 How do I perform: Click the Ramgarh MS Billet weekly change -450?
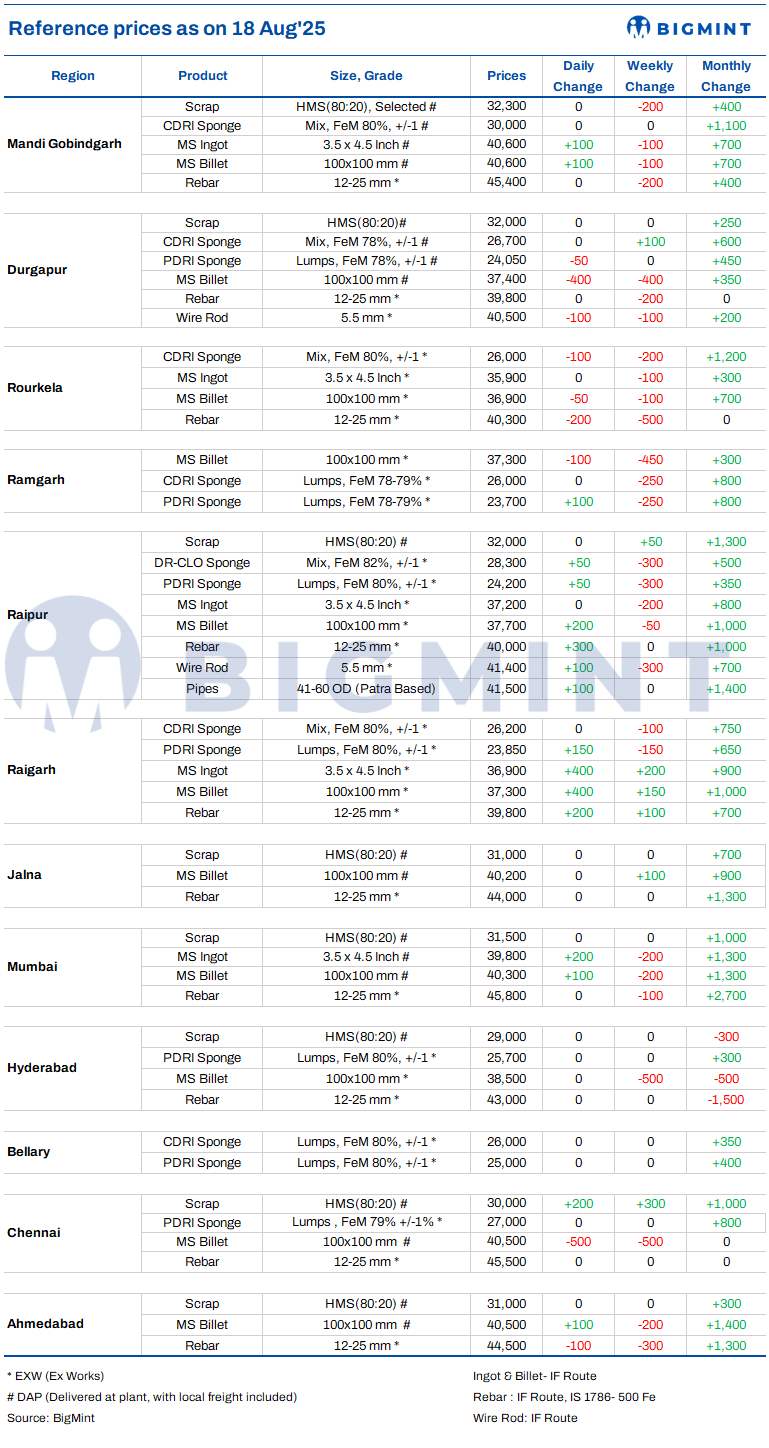pos(650,460)
